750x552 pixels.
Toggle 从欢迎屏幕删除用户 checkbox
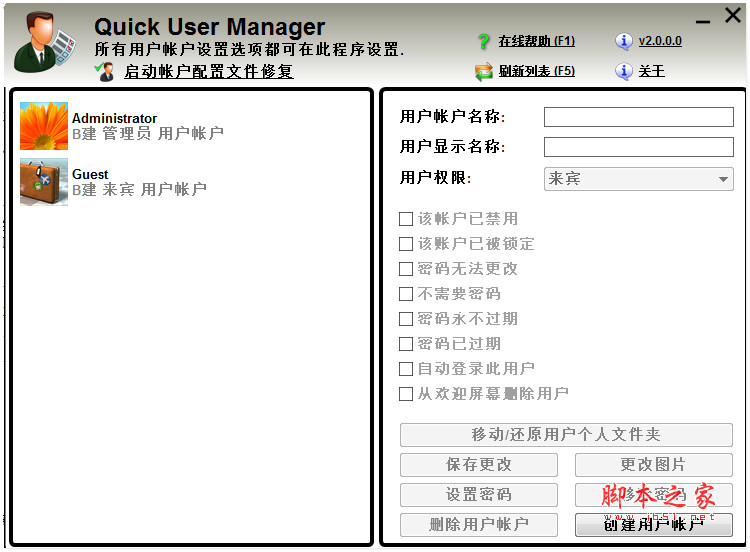(406, 394)
